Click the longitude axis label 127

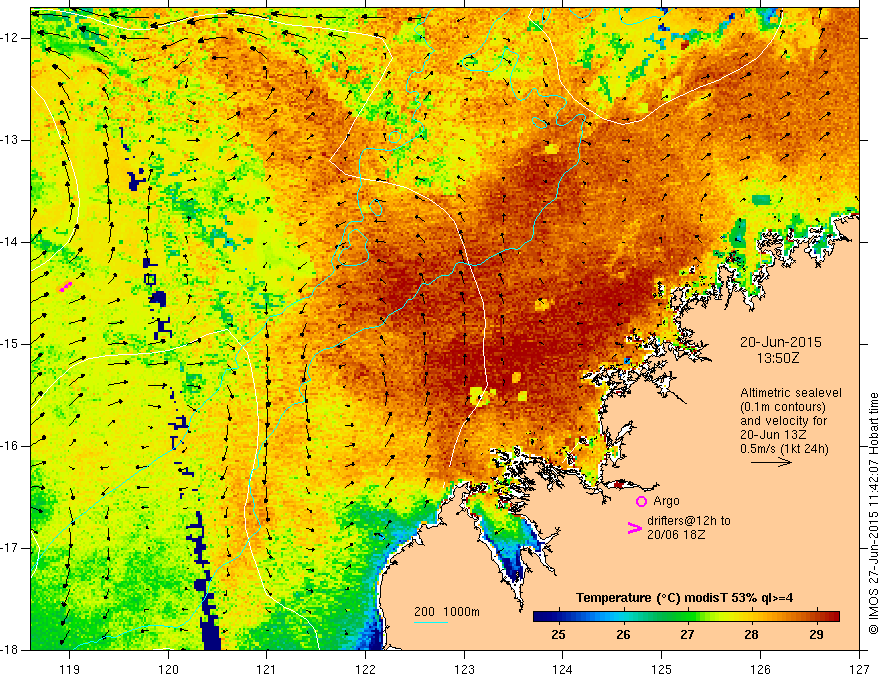click(859, 669)
